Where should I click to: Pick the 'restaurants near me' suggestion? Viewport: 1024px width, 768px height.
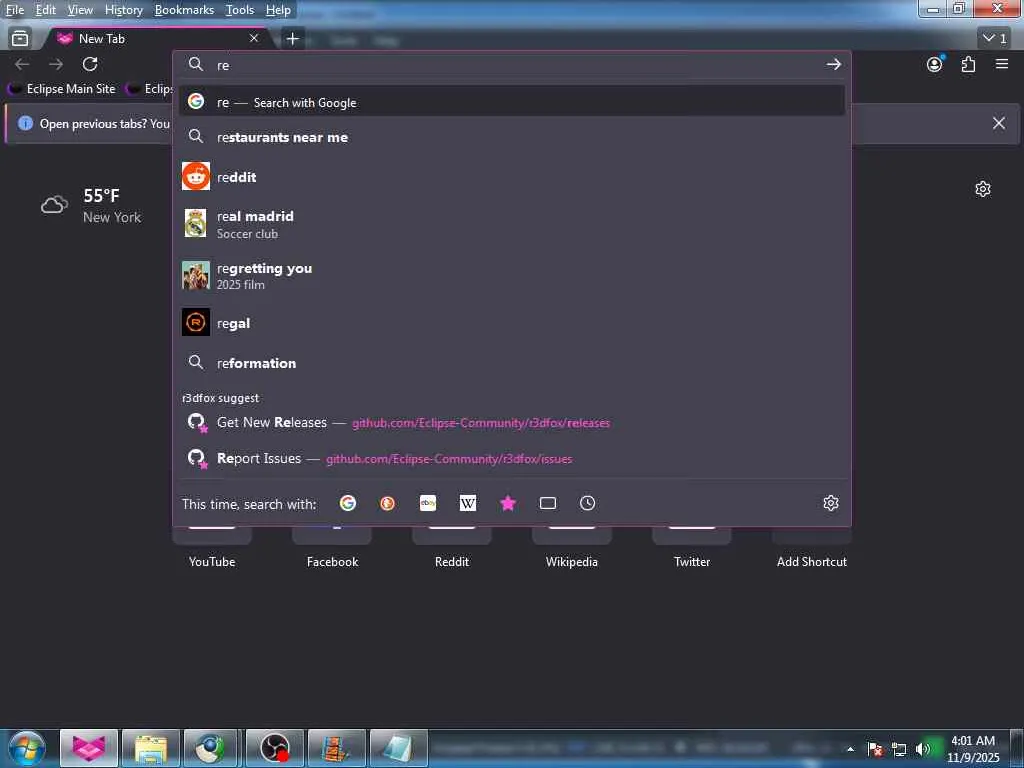pos(511,137)
